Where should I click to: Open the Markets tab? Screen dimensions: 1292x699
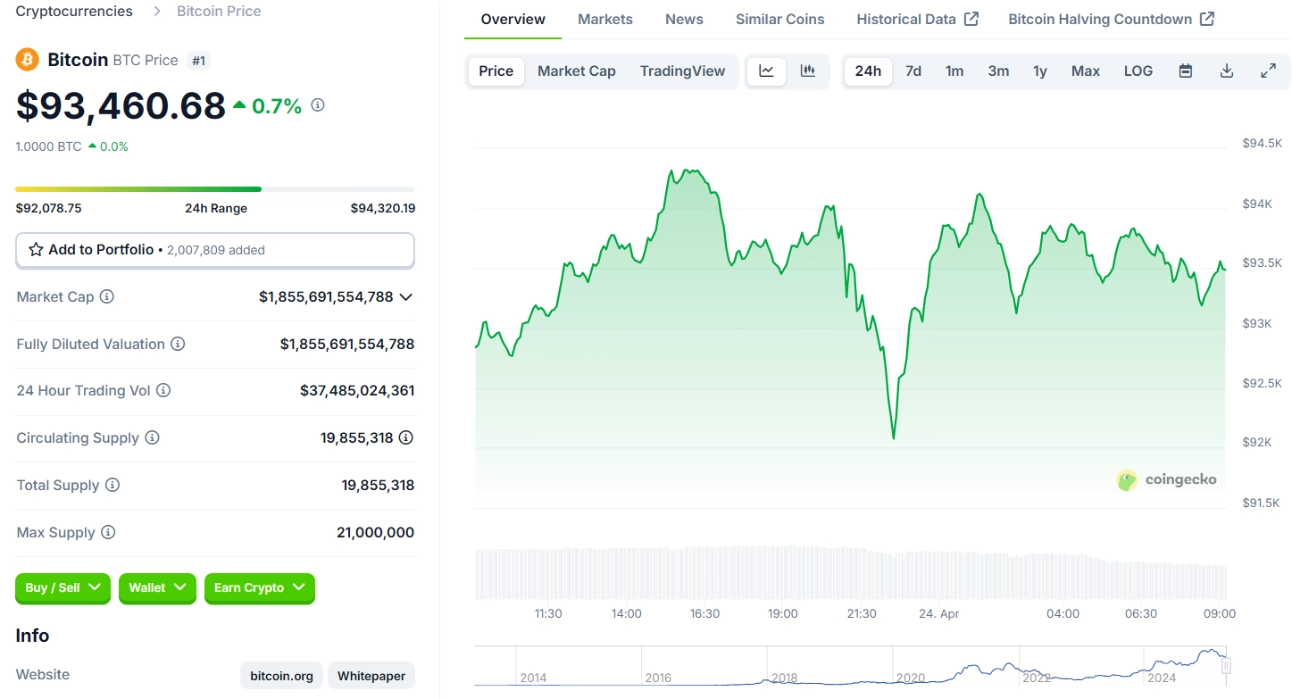click(x=605, y=19)
